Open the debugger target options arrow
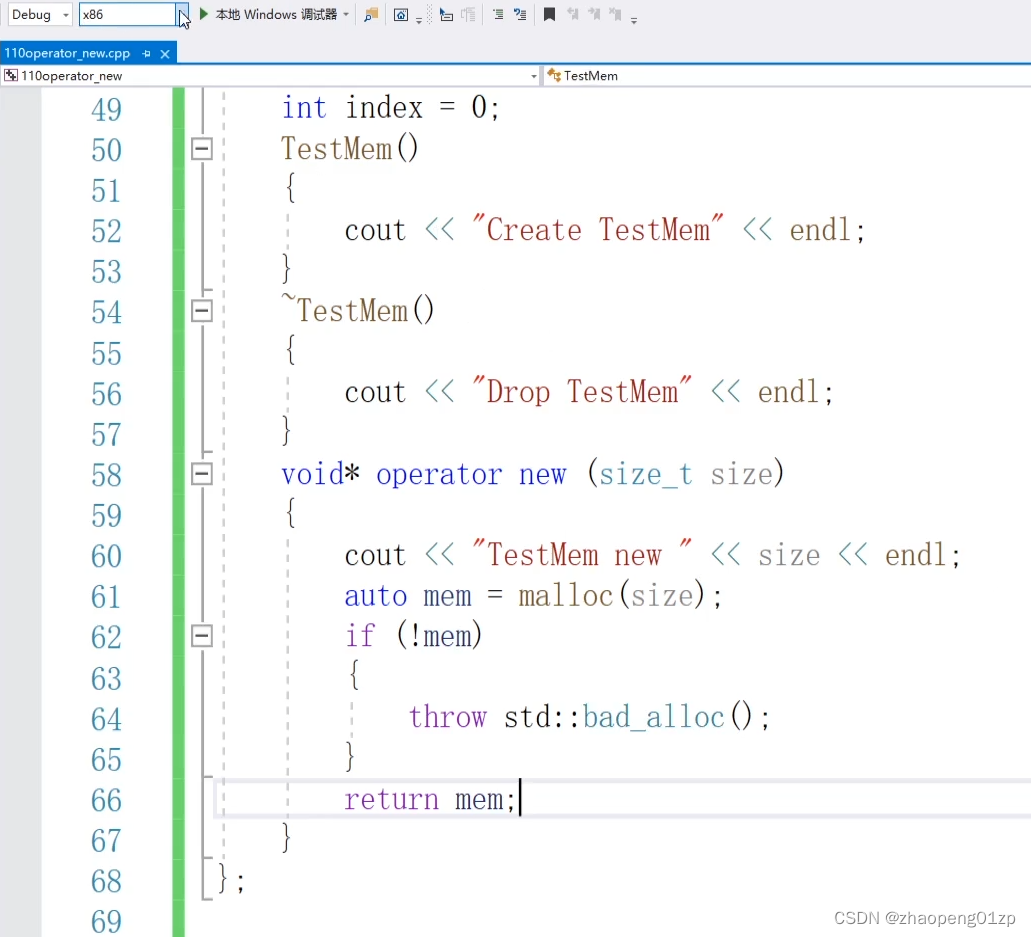Viewport: 1031px width, 937px height. click(346, 15)
